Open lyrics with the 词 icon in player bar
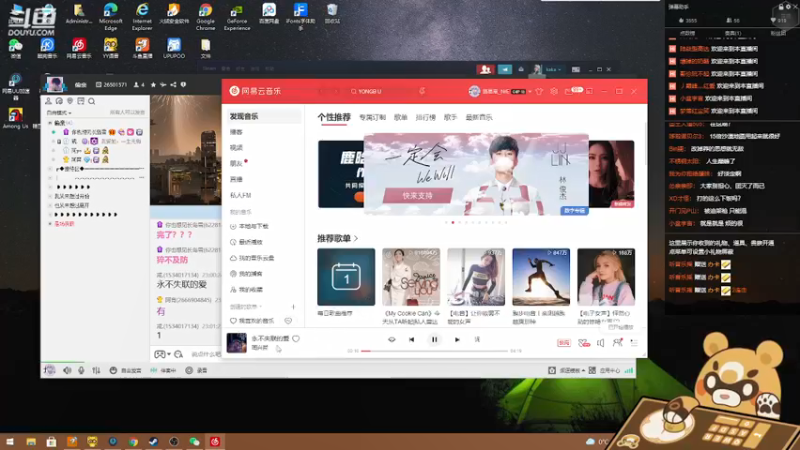Screen dimensions: 800x450 477,339
